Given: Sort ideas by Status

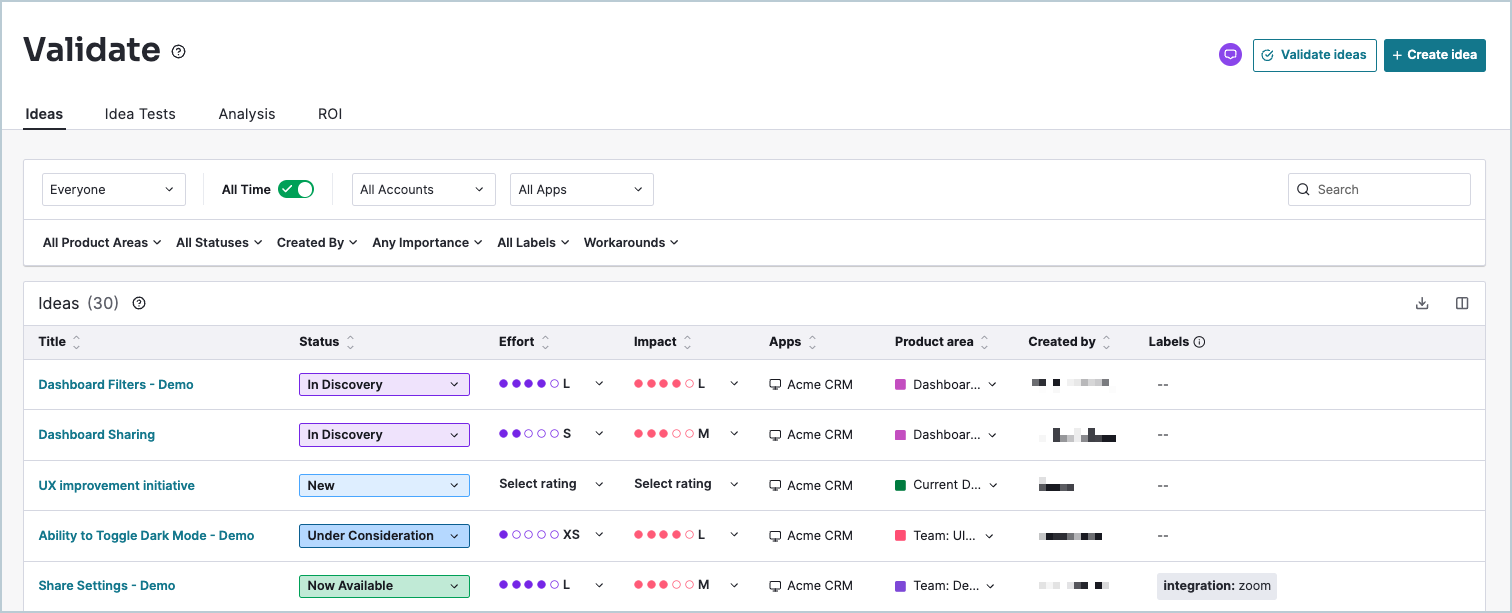Looking at the screenshot, I should click(x=350, y=342).
